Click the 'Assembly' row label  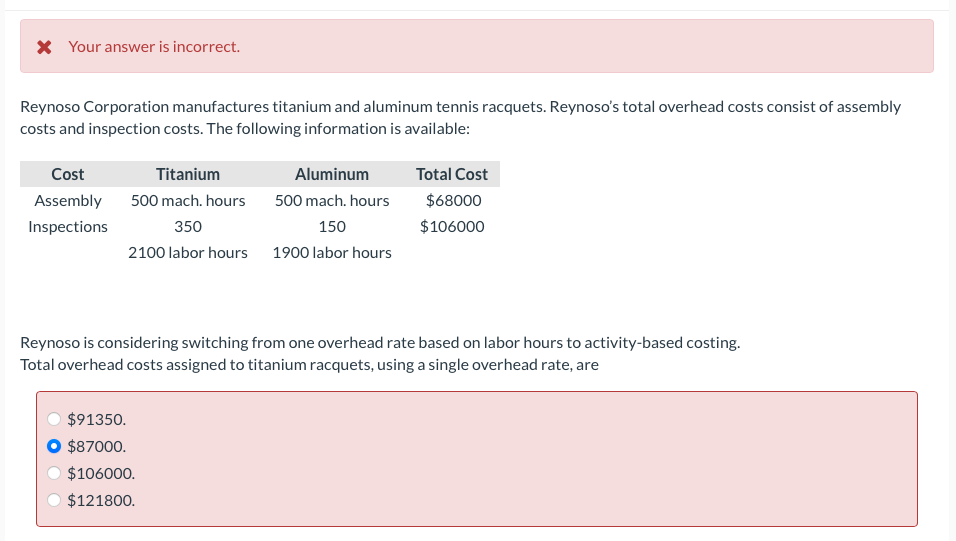click(x=68, y=201)
